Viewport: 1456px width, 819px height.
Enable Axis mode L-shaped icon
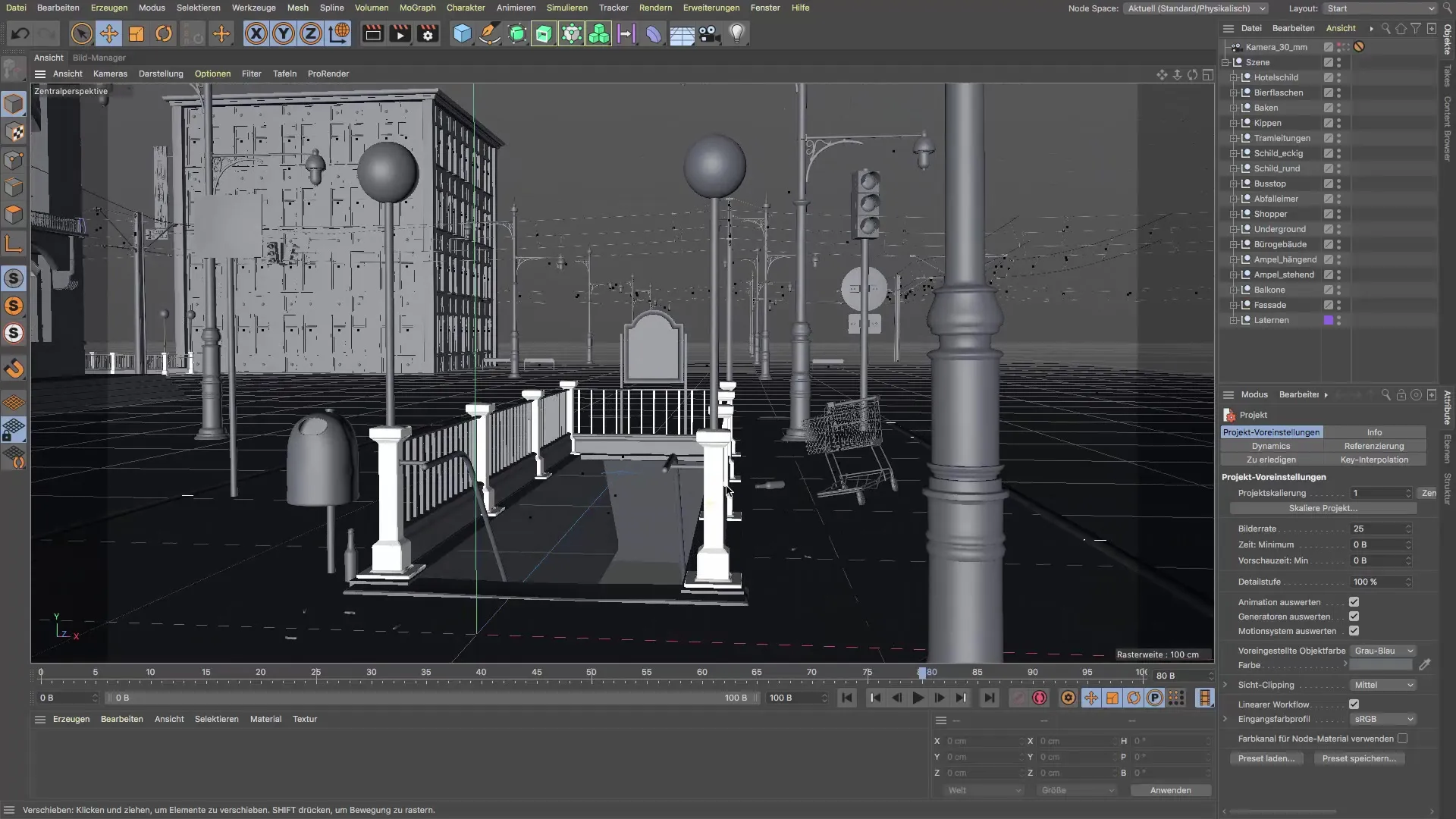(x=14, y=243)
